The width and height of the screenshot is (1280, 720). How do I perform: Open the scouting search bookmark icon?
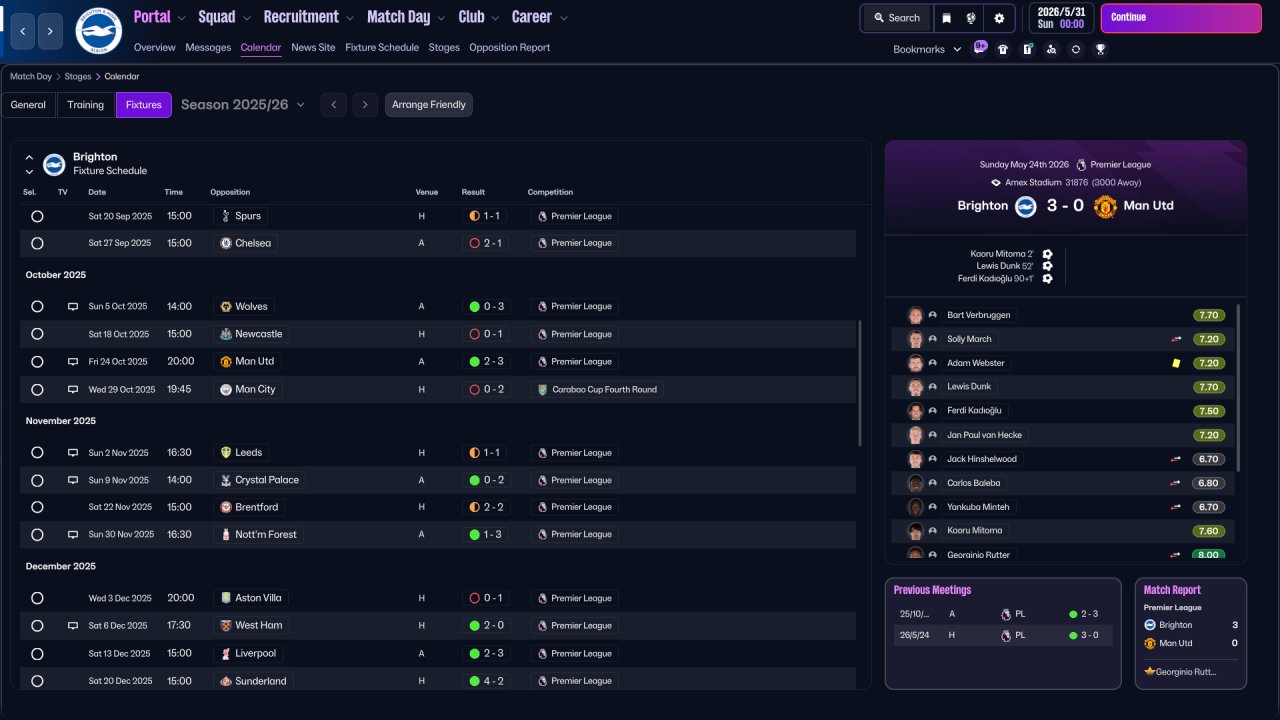(x=1051, y=49)
